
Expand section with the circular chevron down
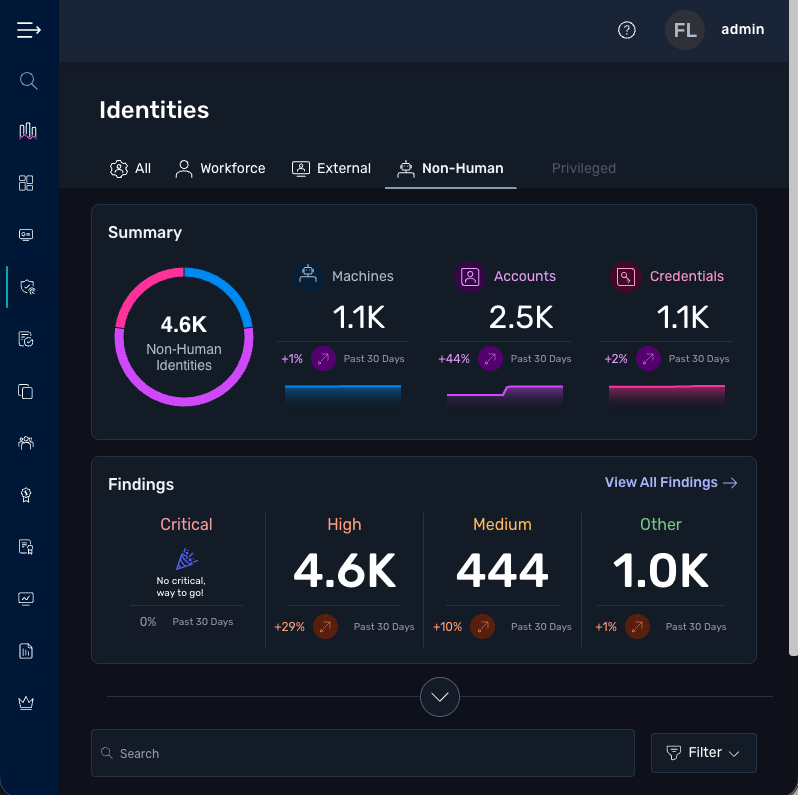tap(440, 697)
